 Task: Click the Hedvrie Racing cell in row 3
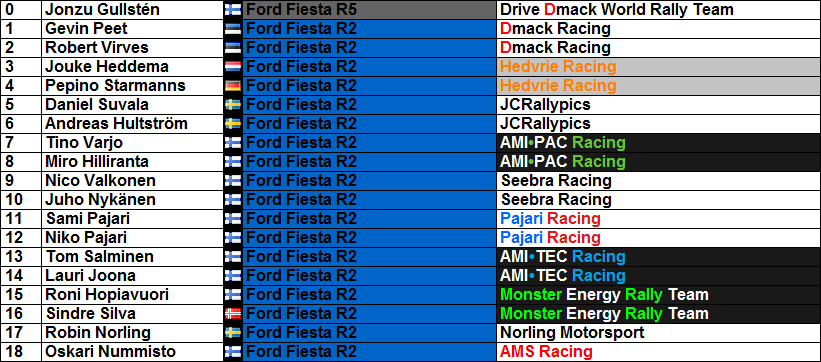[x=658, y=67]
